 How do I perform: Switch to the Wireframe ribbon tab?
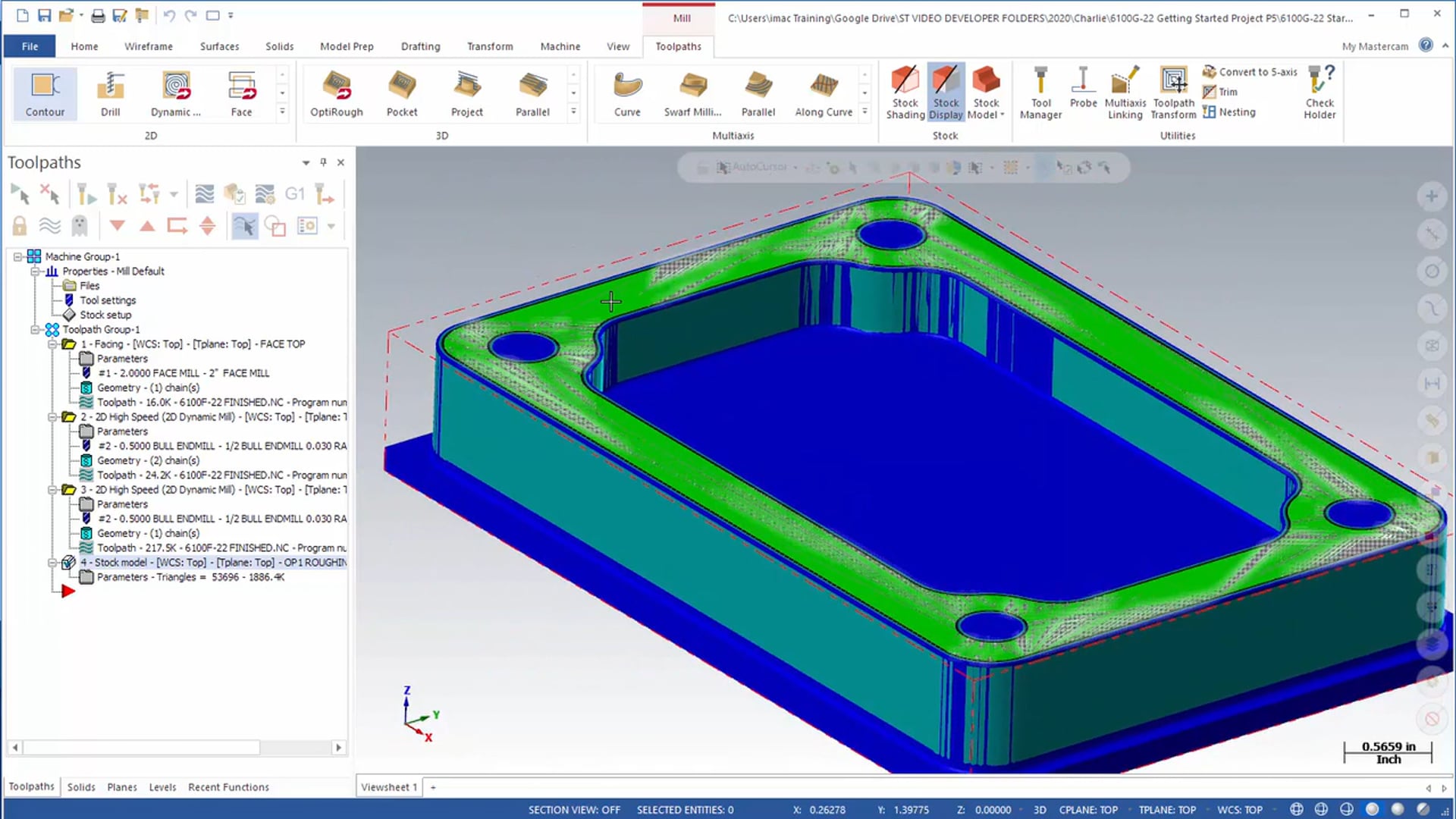tap(149, 46)
